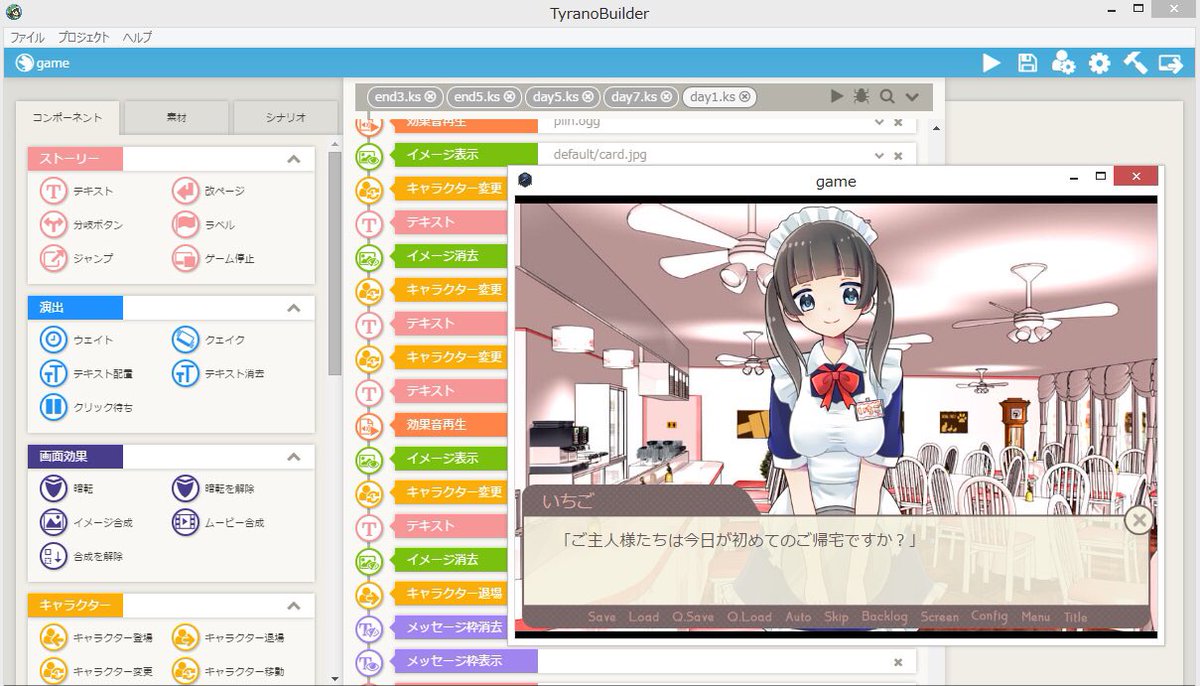Viewport: 1200px width, 686px height.
Task: Collapse the ストーリー section
Action: pyautogui.click(x=294, y=159)
